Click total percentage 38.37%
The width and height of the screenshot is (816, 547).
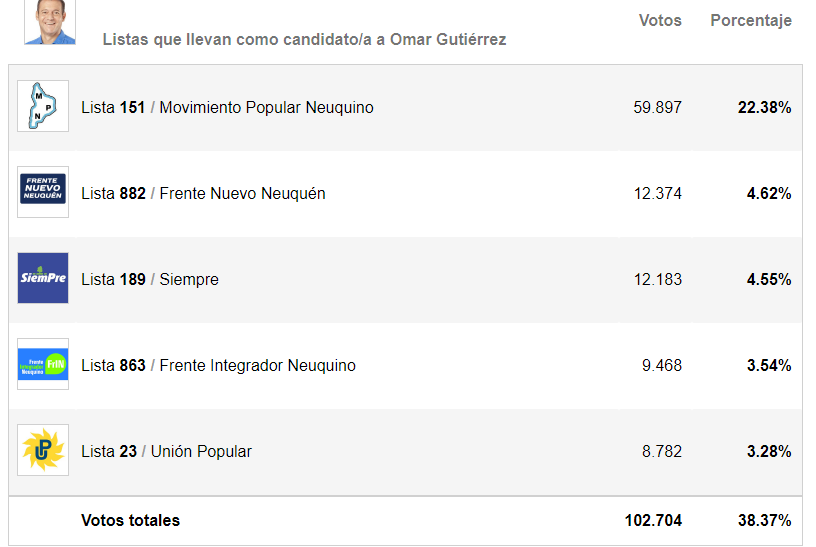[764, 520]
